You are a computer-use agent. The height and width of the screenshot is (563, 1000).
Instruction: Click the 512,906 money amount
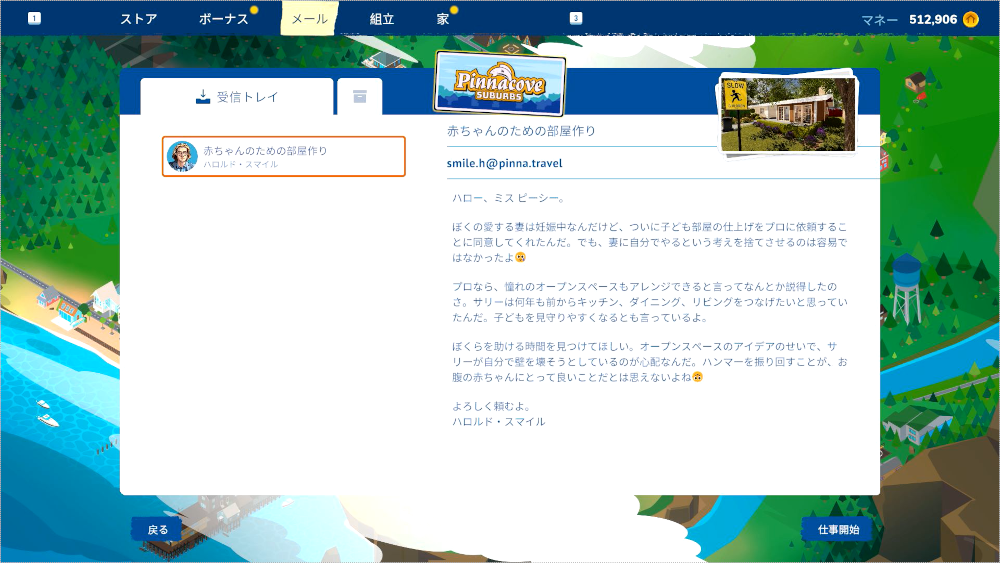[933, 20]
